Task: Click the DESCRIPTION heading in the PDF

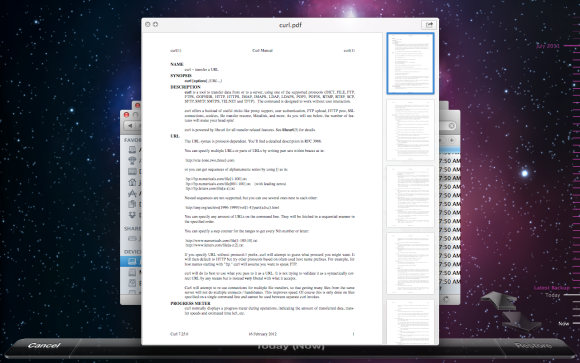Action: (185, 87)
